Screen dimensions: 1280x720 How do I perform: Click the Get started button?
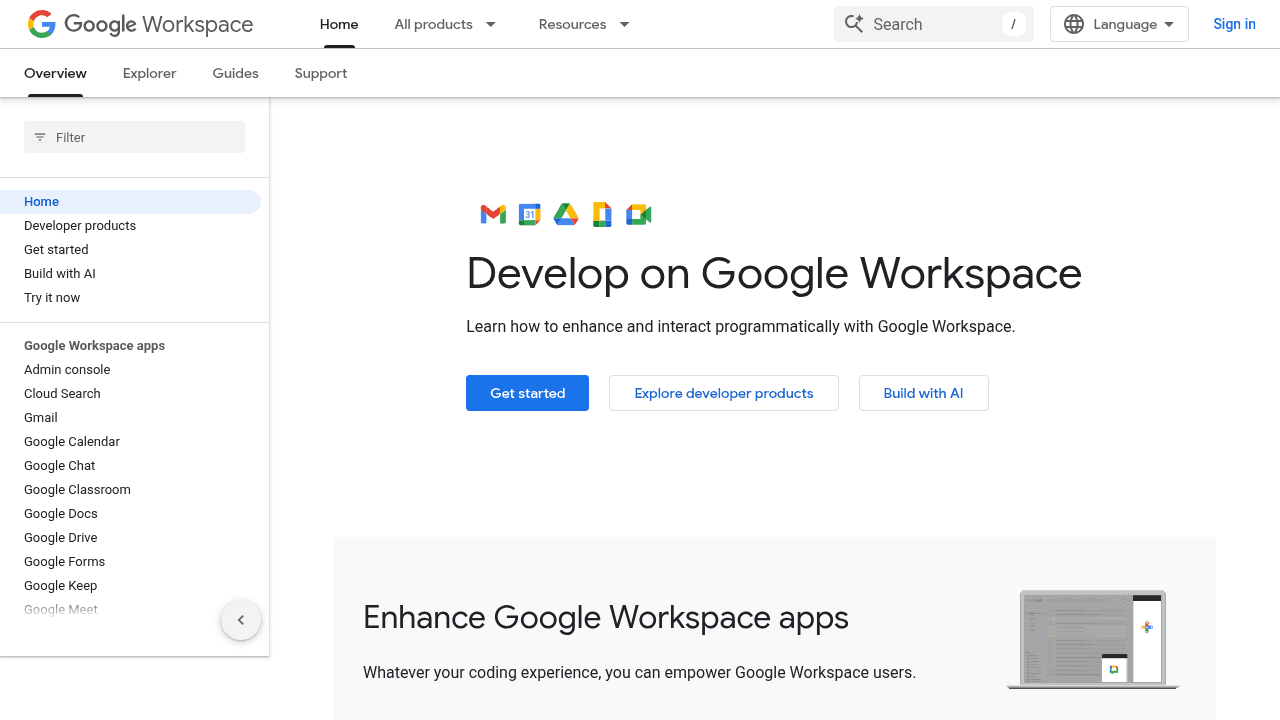[527, 393]
